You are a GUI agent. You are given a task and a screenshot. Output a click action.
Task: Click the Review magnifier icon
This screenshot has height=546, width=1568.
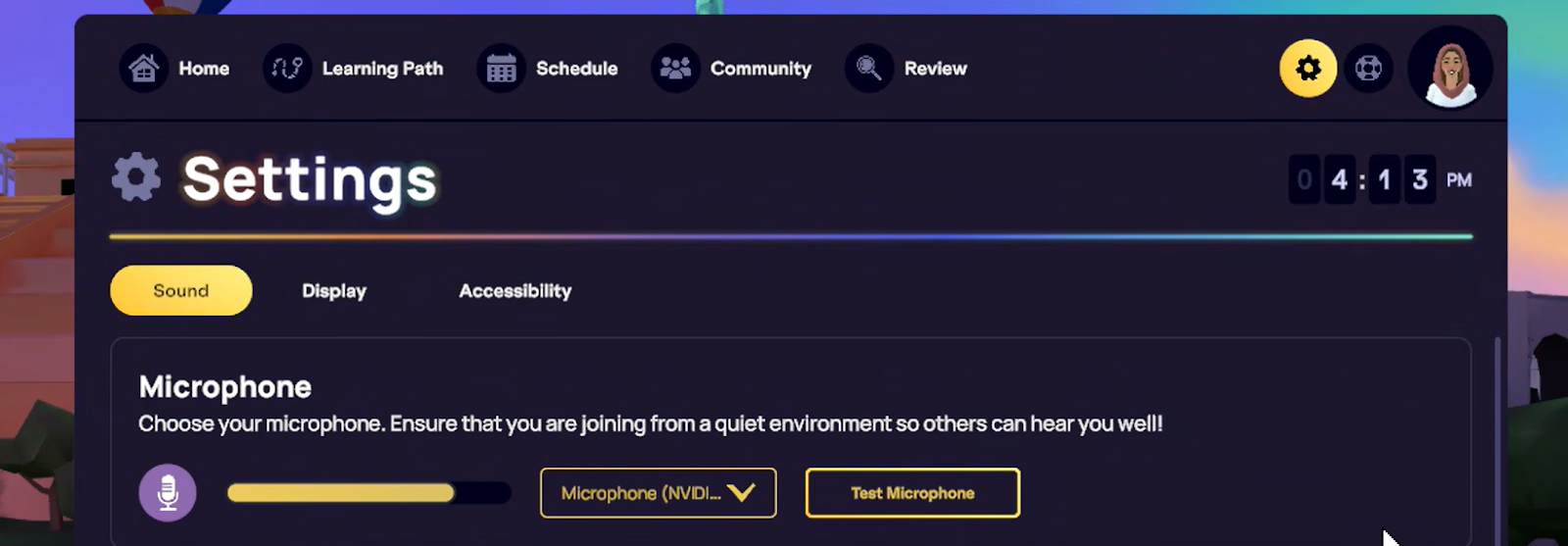869,69
